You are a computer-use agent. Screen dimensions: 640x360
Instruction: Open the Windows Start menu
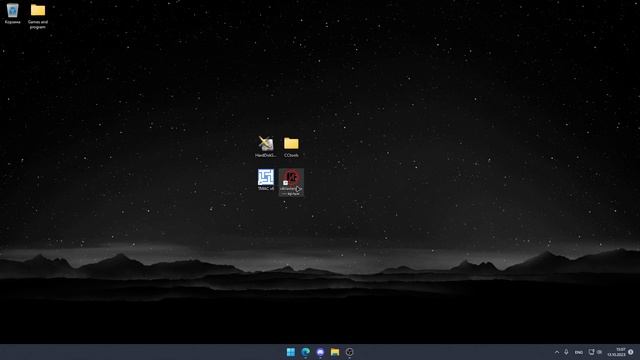pyautogui.click(x=291, y=352)
